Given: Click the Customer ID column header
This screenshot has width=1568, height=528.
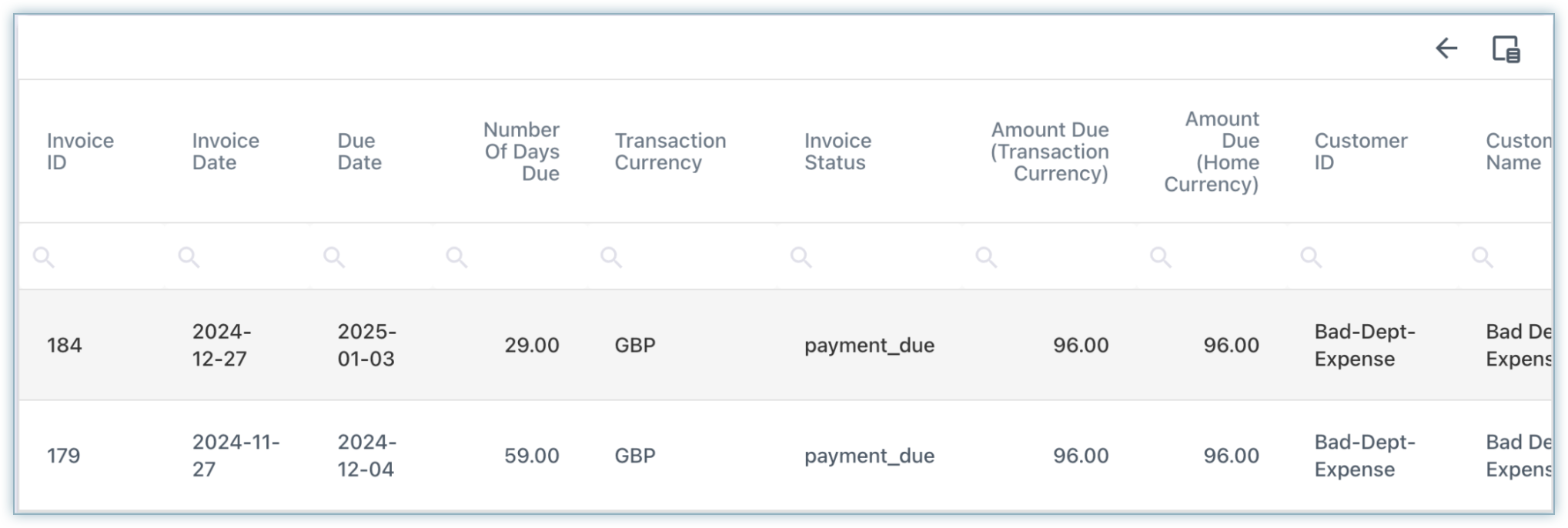Looking at the screenshot, I should (1360, 152).
